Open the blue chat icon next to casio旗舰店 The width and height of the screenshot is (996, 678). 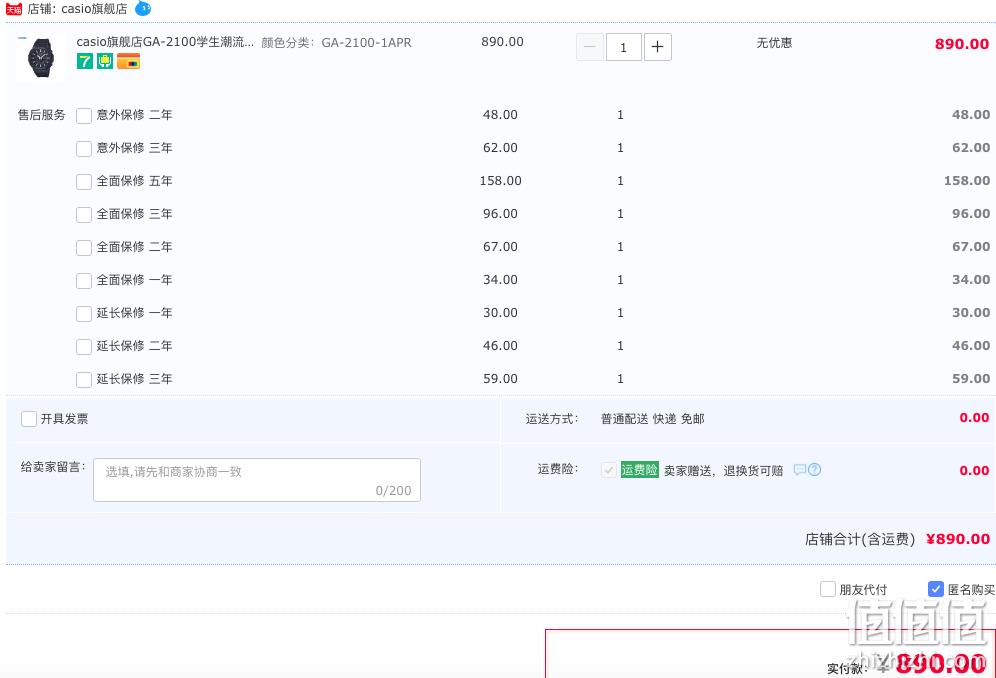(x=143, y=8)
